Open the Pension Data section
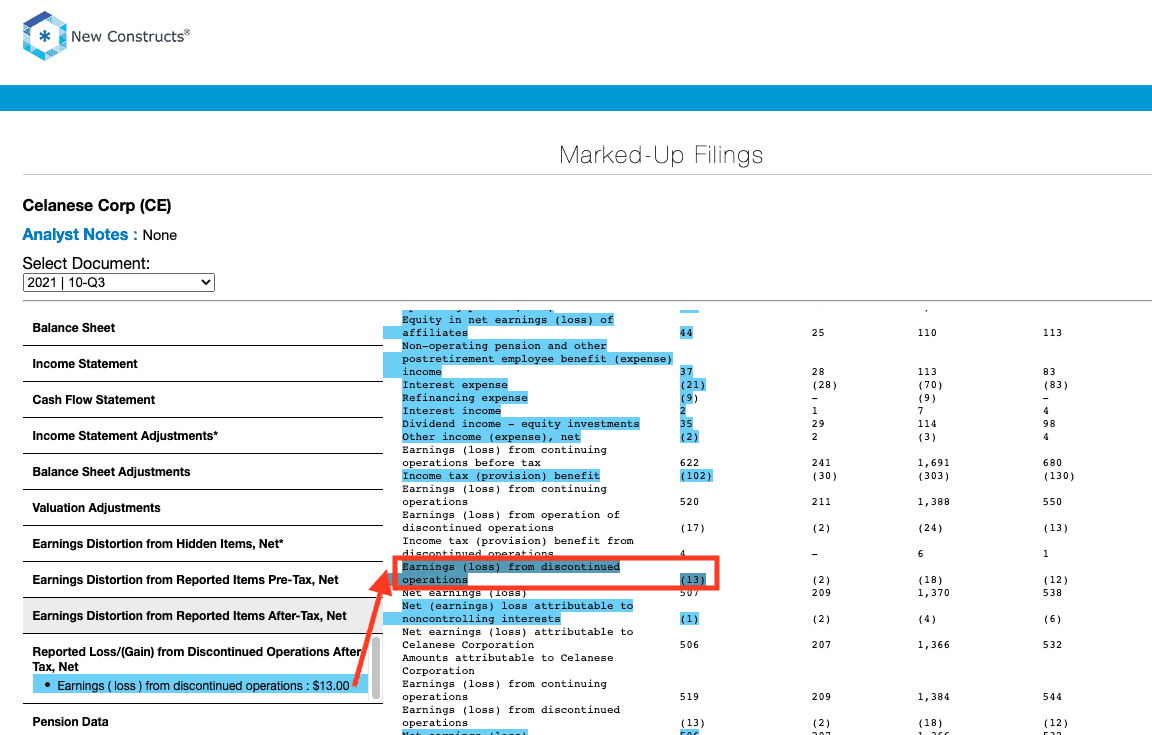Image resolution: width=1152 pixels, height=735 pixels. coord(203,722)
